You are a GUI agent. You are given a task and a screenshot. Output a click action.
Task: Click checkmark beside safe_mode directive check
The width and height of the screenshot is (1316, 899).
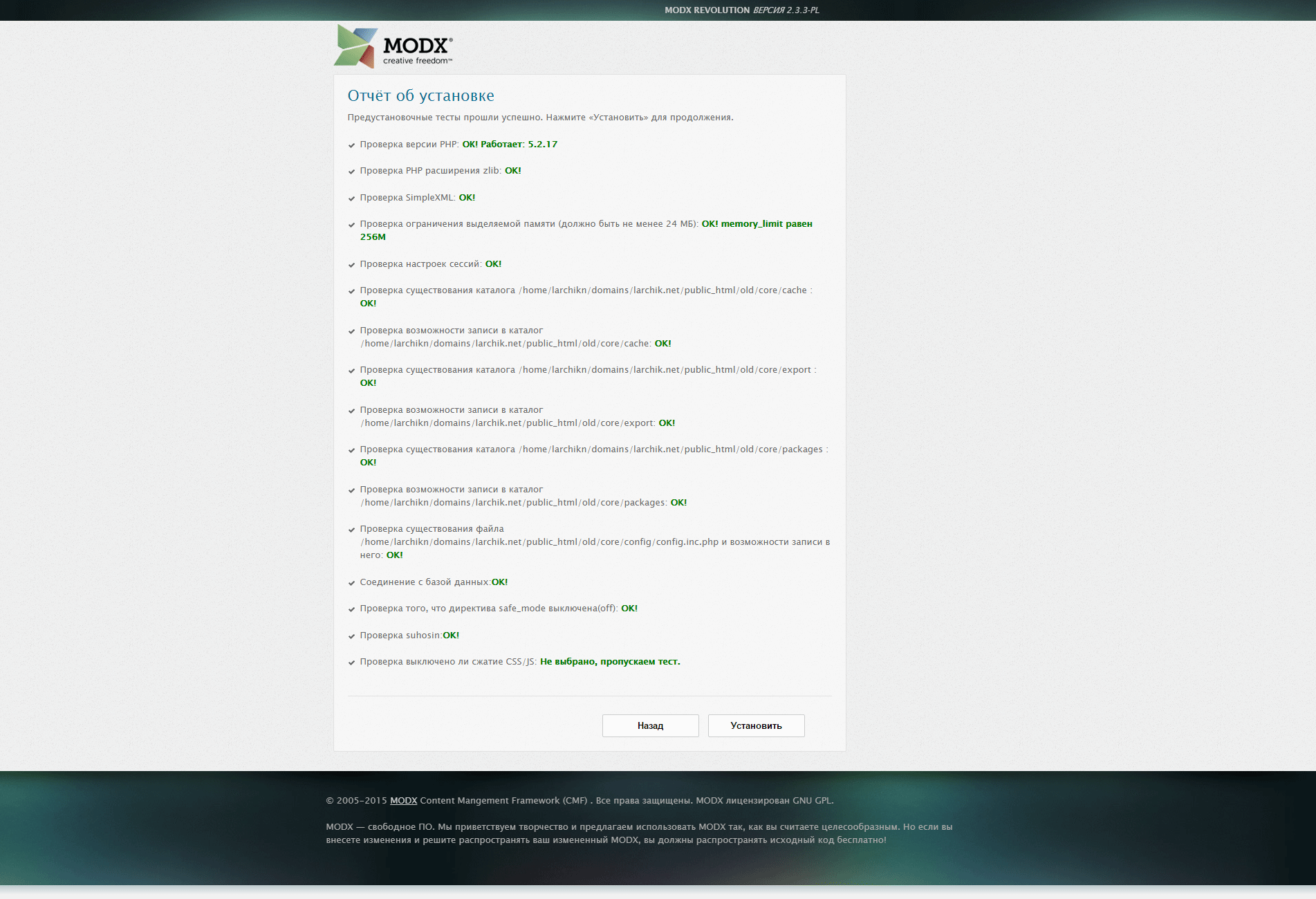click(x=352, y=609)
